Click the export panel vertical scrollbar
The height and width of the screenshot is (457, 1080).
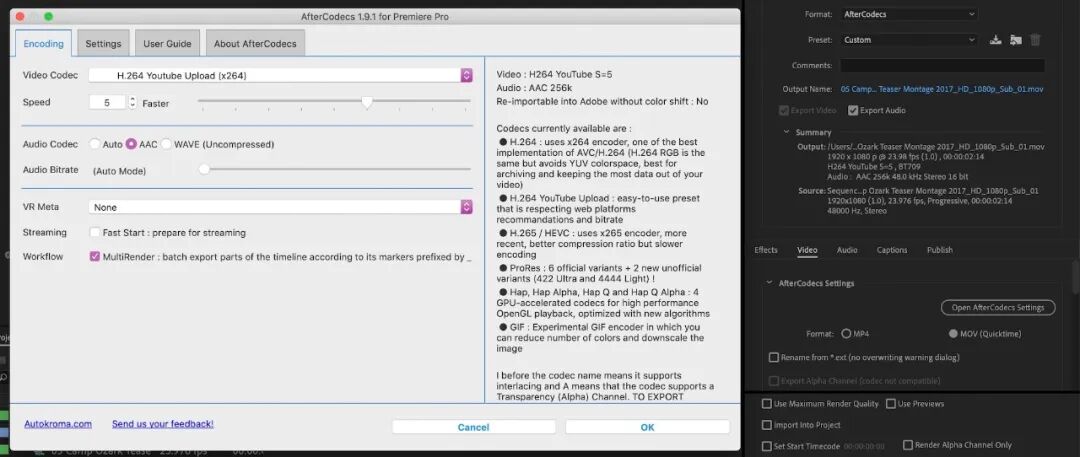[1075, 275]
